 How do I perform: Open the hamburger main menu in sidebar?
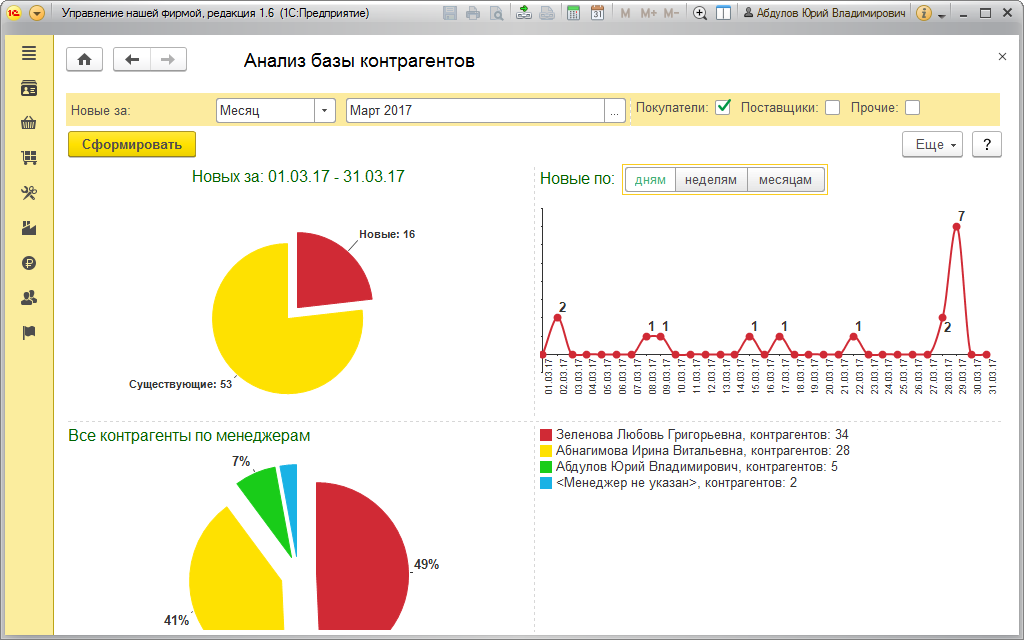(28, 53)
